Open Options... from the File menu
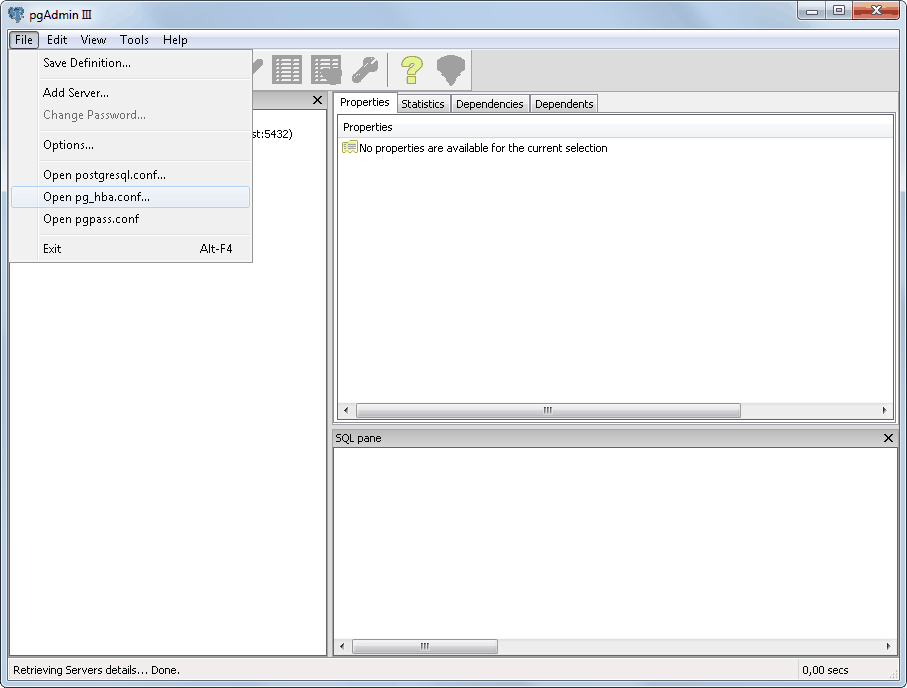The image size is (907, 688). click(x=69, y=145)
